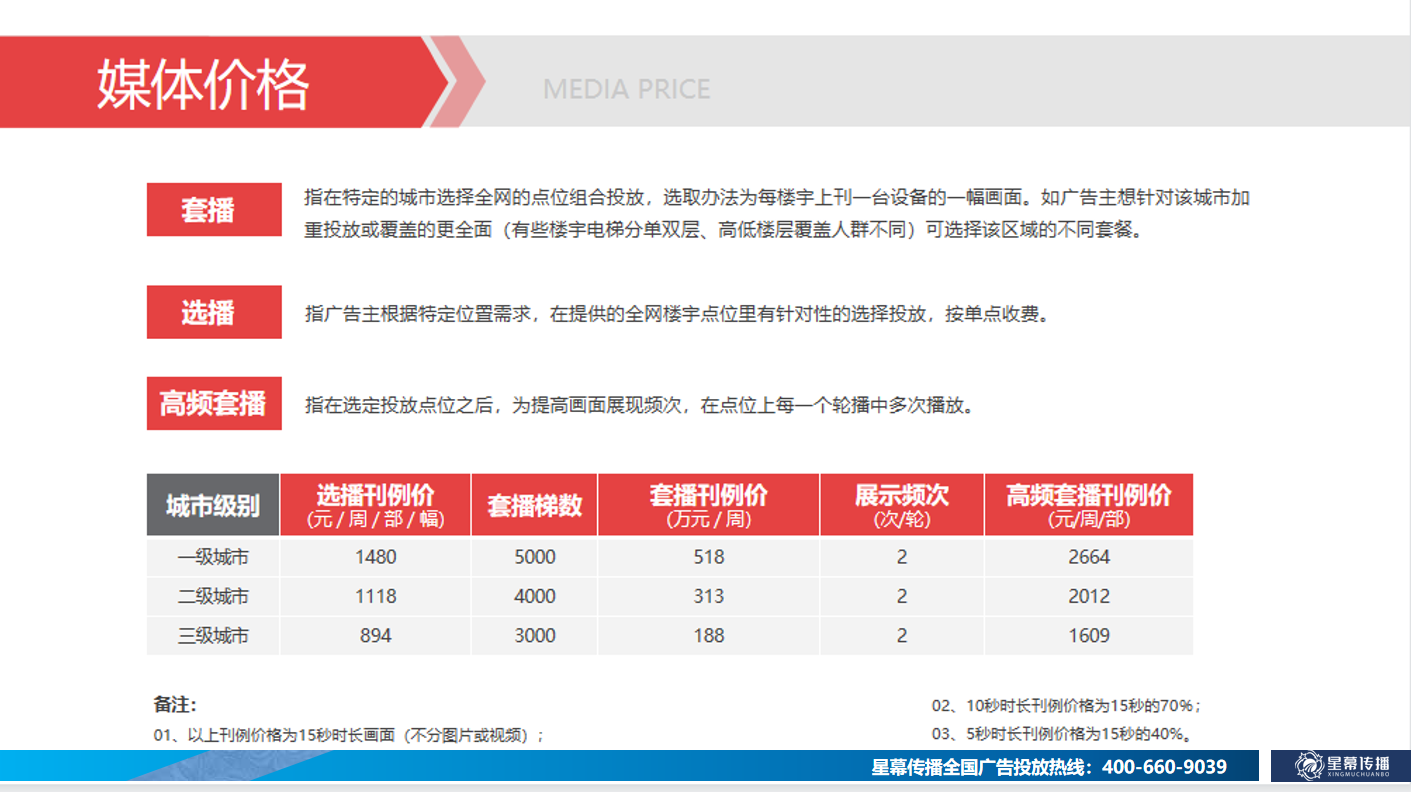
Task: Click 展示频次 value 2 in 二级城市 row
Action: point(902,596)
